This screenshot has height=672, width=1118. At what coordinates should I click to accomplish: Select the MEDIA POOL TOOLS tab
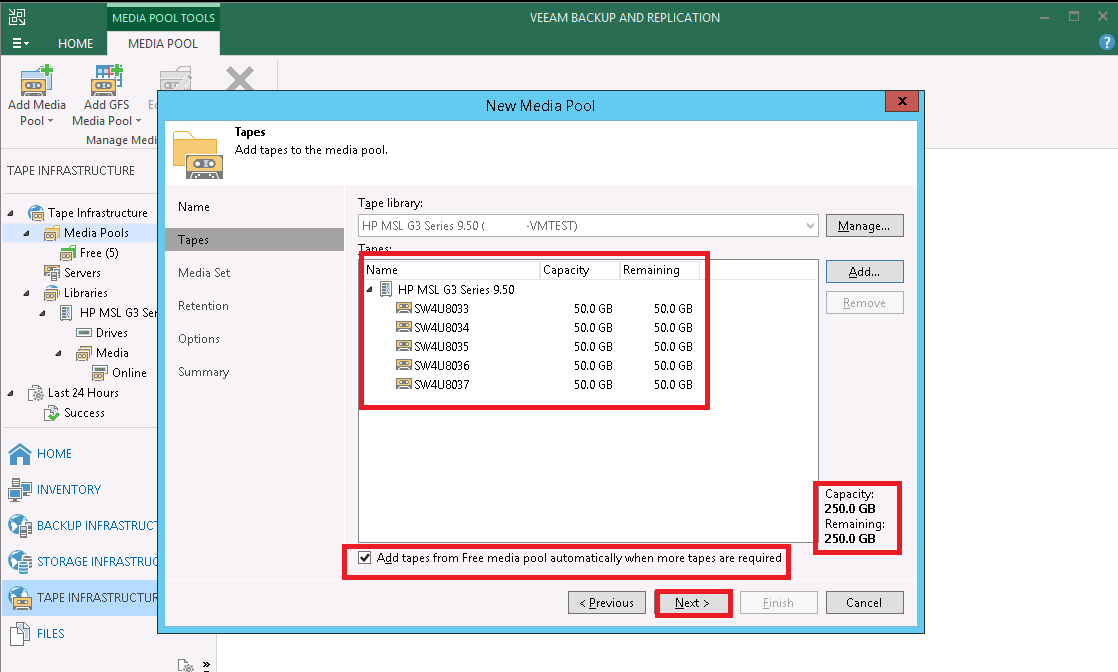(x=162, y=17)
